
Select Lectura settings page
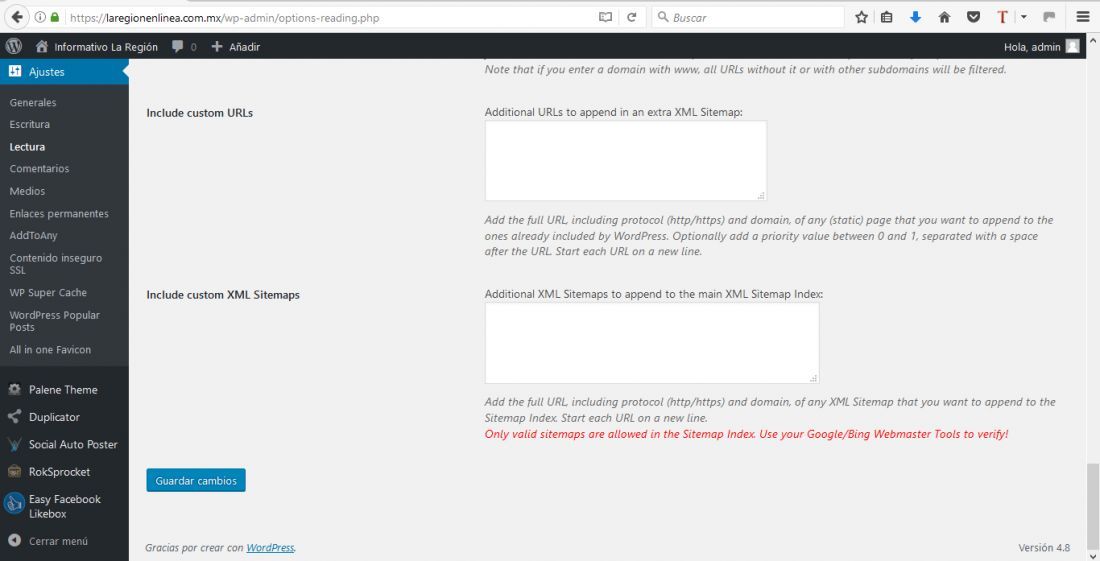pos(27,147)
